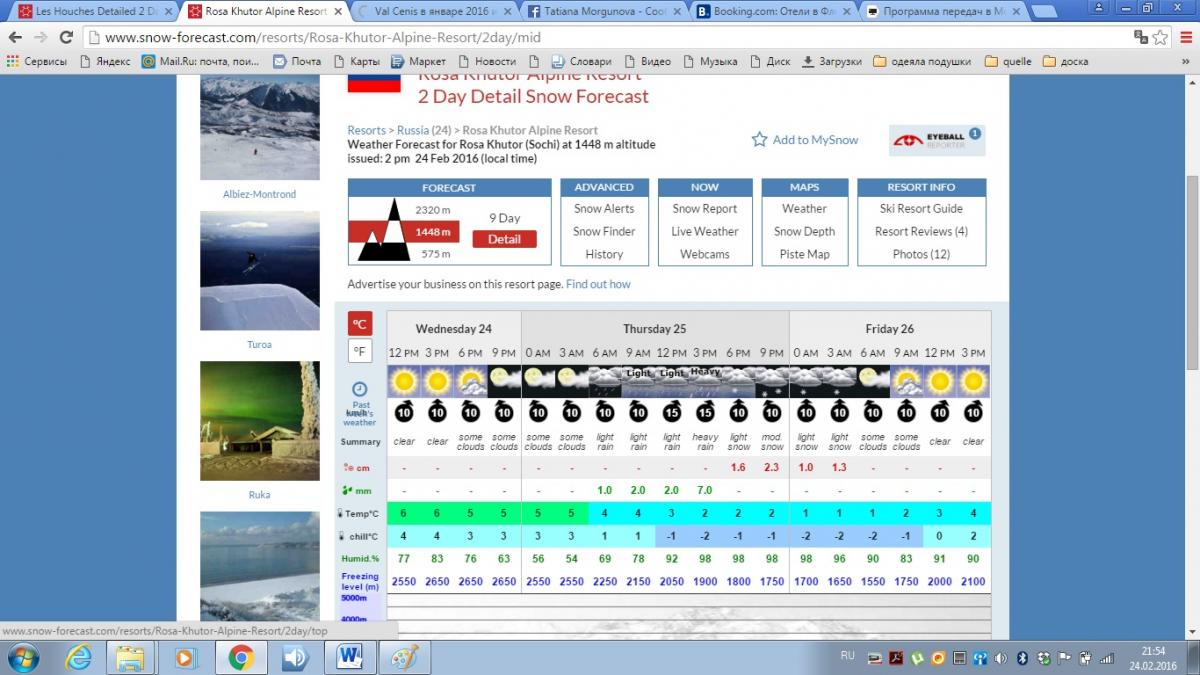Viewport: 1200px width, 675px height.
Task: Open the одеяла подушки bookmark folder
Action: pos(921,61)
